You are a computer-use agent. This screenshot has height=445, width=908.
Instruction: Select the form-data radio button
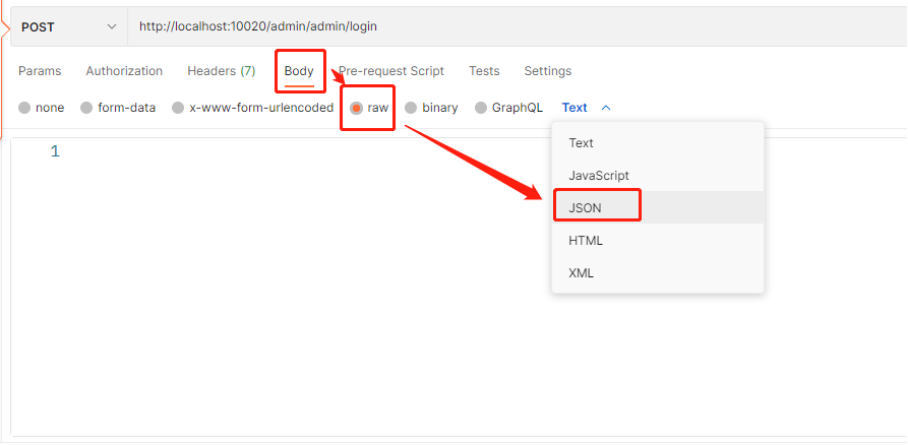click(x=86, y=108)
